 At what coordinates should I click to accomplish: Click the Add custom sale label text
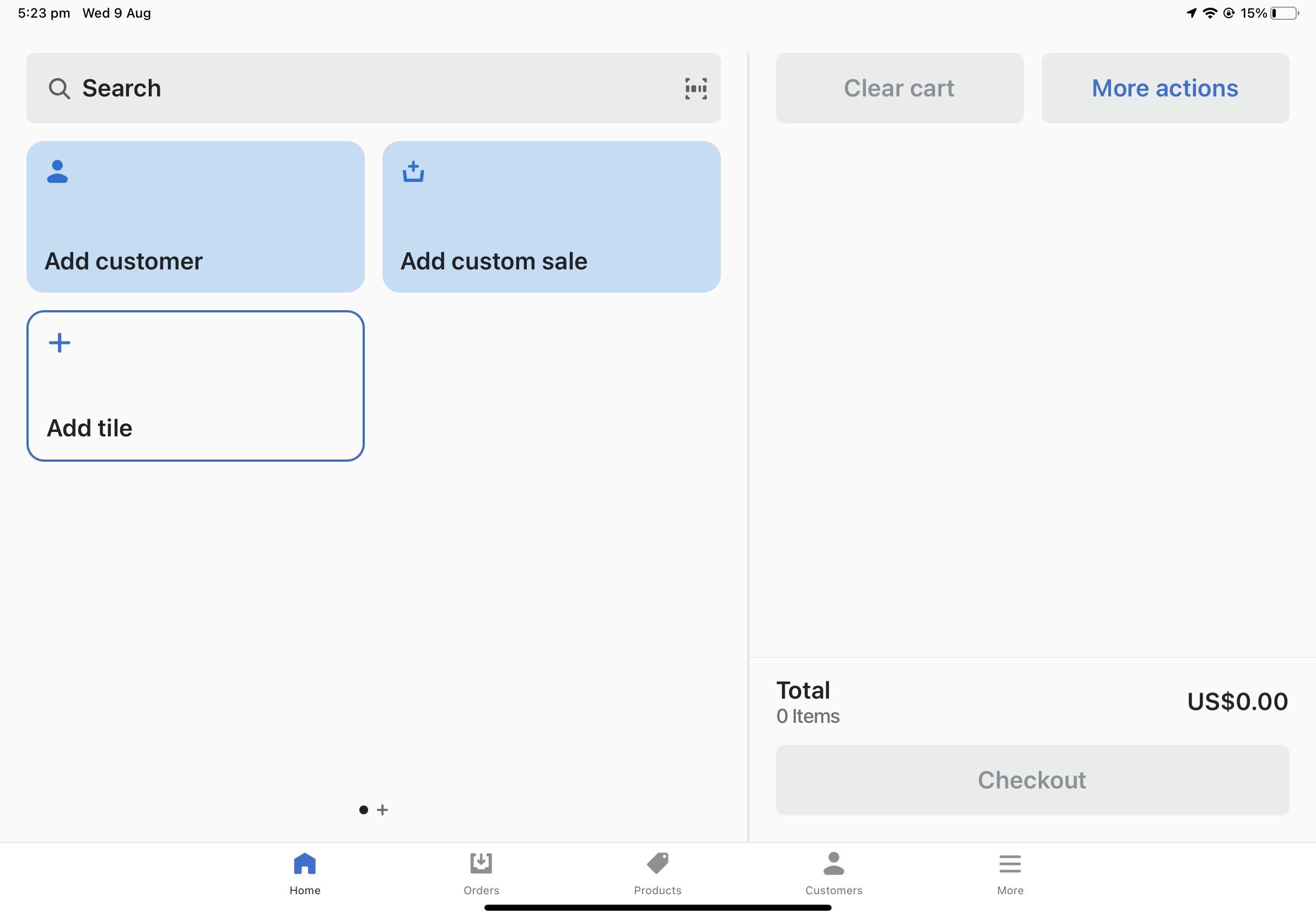494,261
